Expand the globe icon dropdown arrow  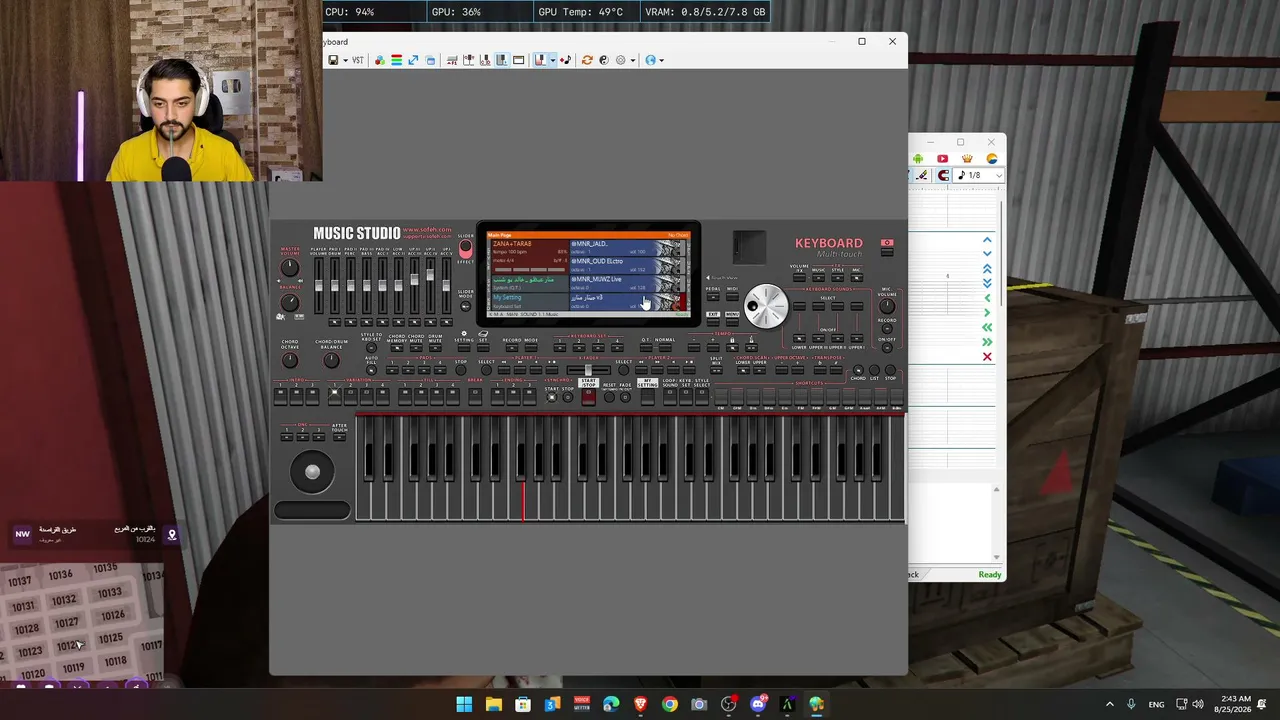pyautogui.click(x=661, y=60)
